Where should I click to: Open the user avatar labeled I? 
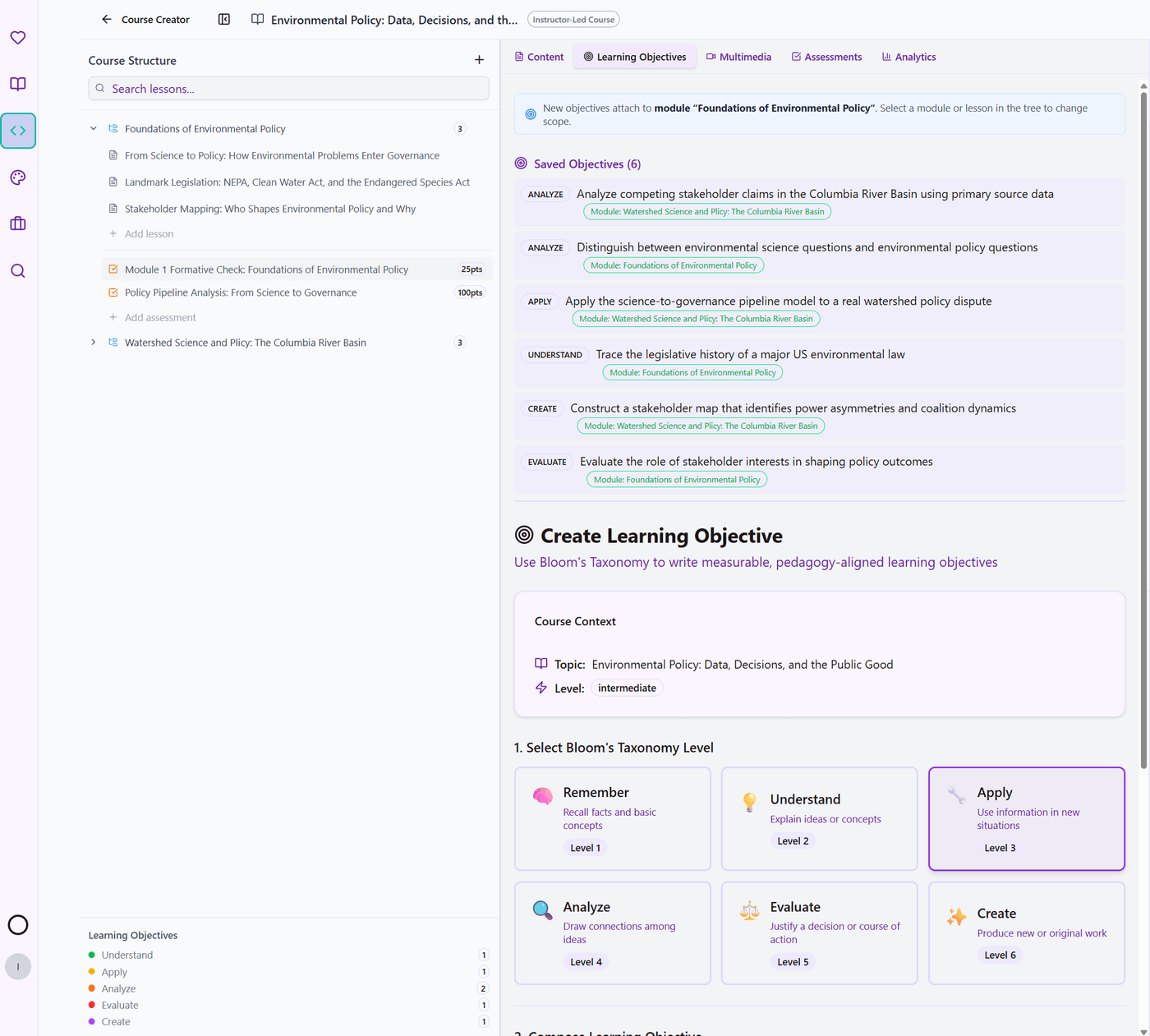click(18, 967)
